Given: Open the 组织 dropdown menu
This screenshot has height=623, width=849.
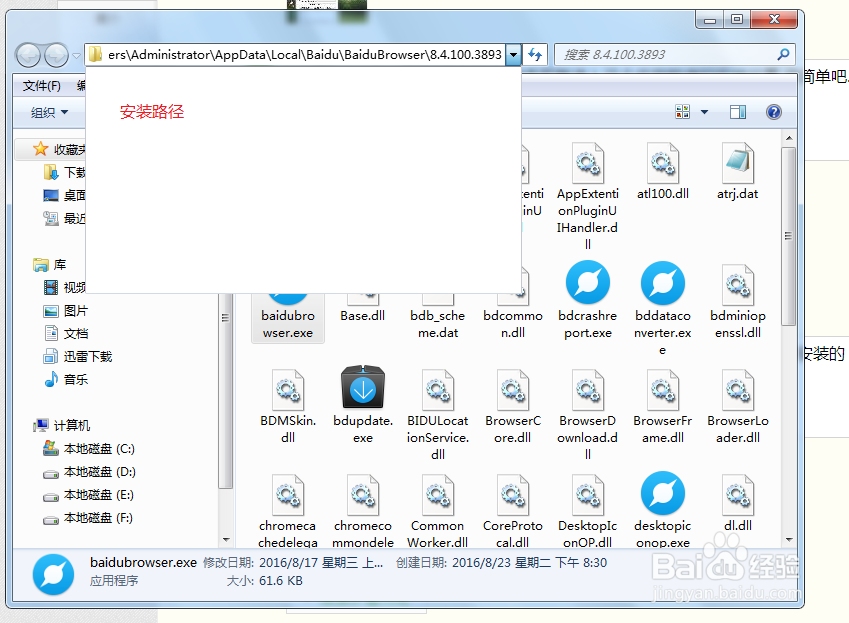Looking at the screenshot, I should click(x=49, y=113).
